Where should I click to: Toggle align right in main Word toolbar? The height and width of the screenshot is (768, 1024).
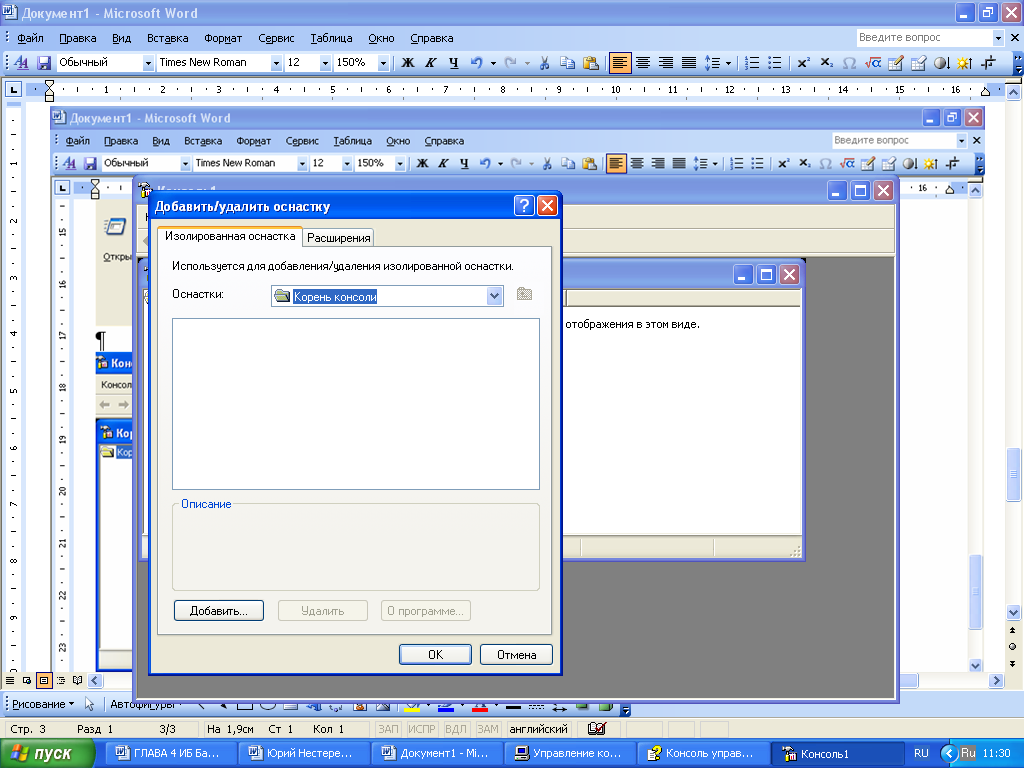[665, 63]
